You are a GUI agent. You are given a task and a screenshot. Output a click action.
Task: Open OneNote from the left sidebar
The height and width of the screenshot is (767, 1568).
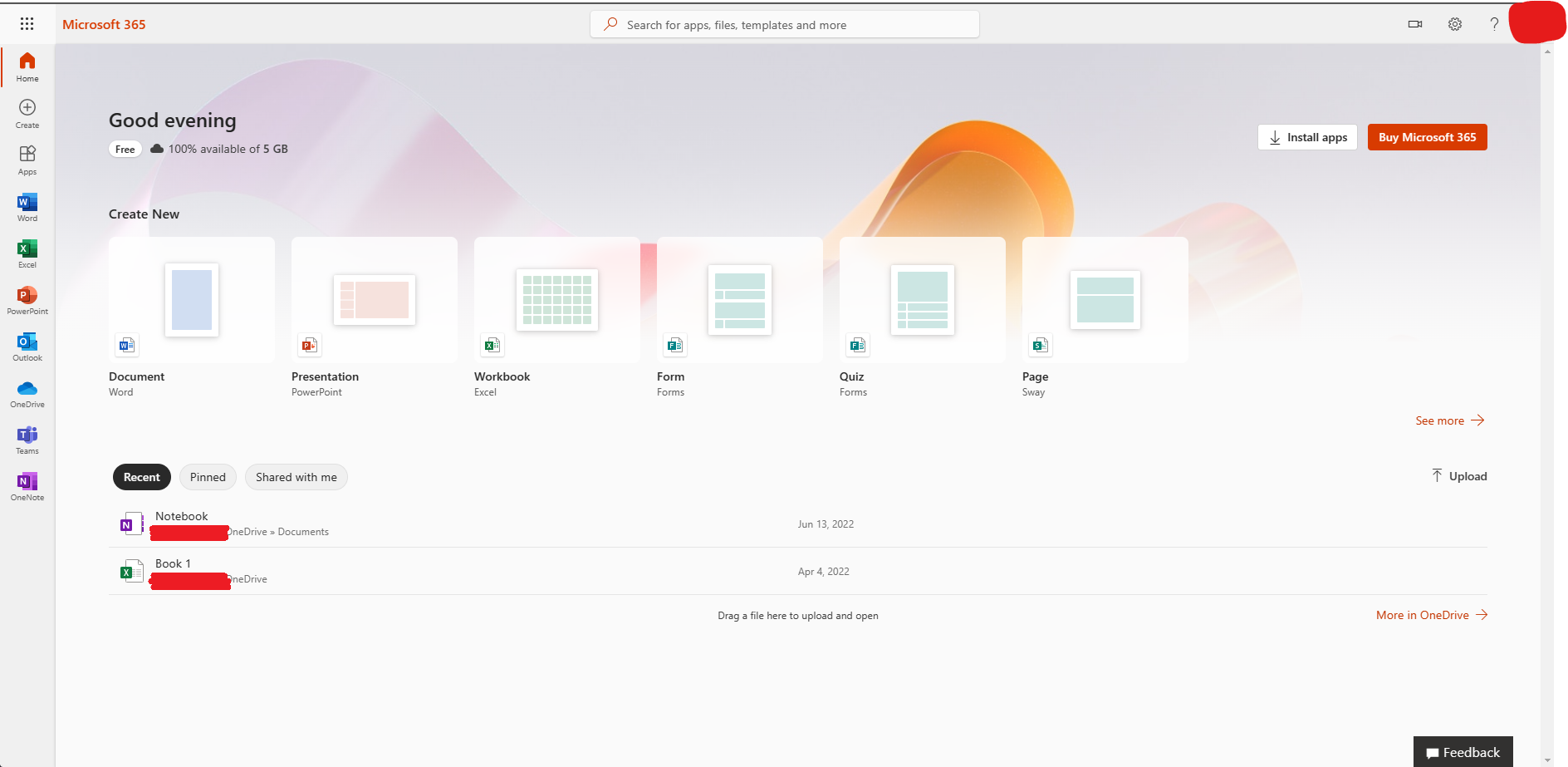point(27,485)
